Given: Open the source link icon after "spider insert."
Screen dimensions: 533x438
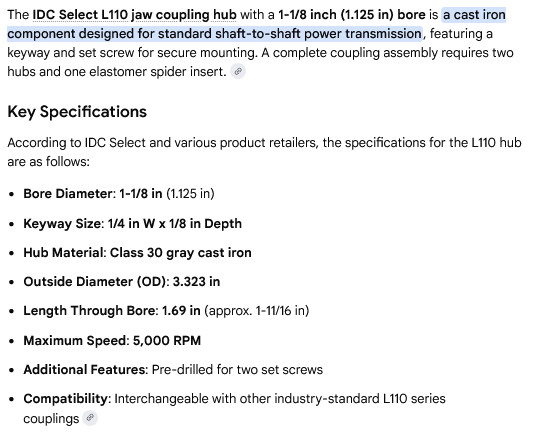Looking at the screenshot, I should pos(238,72).
